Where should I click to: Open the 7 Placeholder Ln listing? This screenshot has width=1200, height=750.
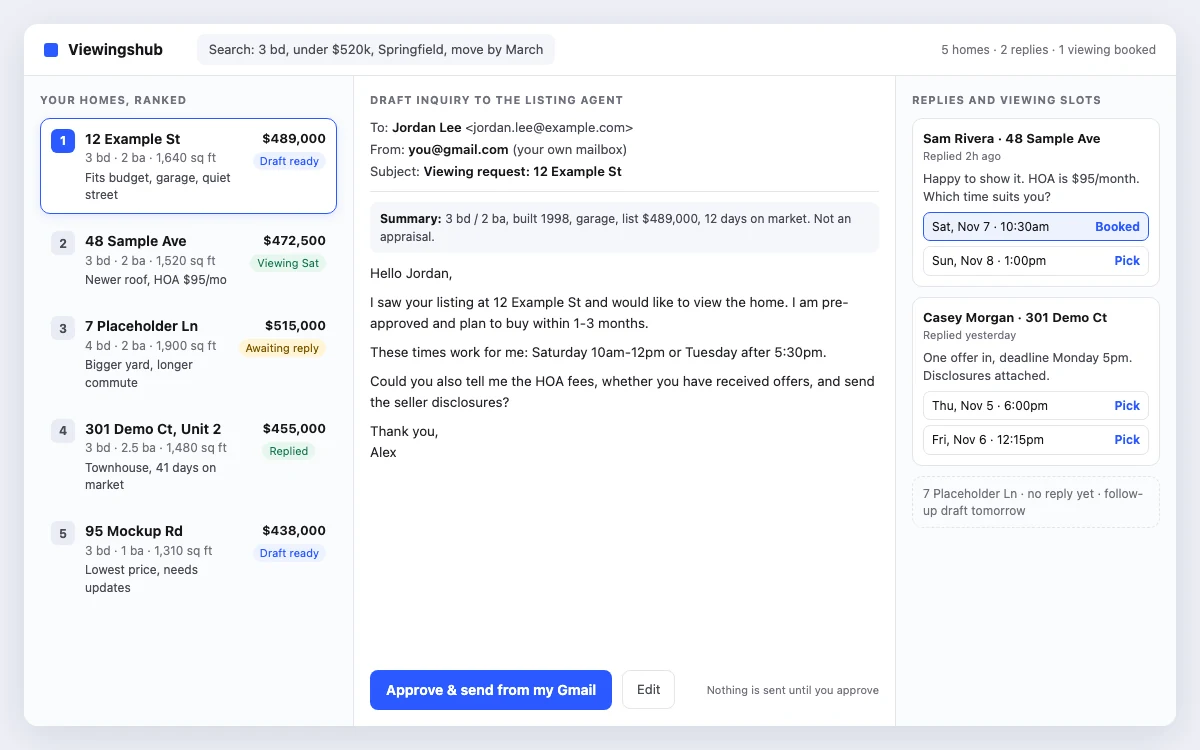click(x=188, y=354)
